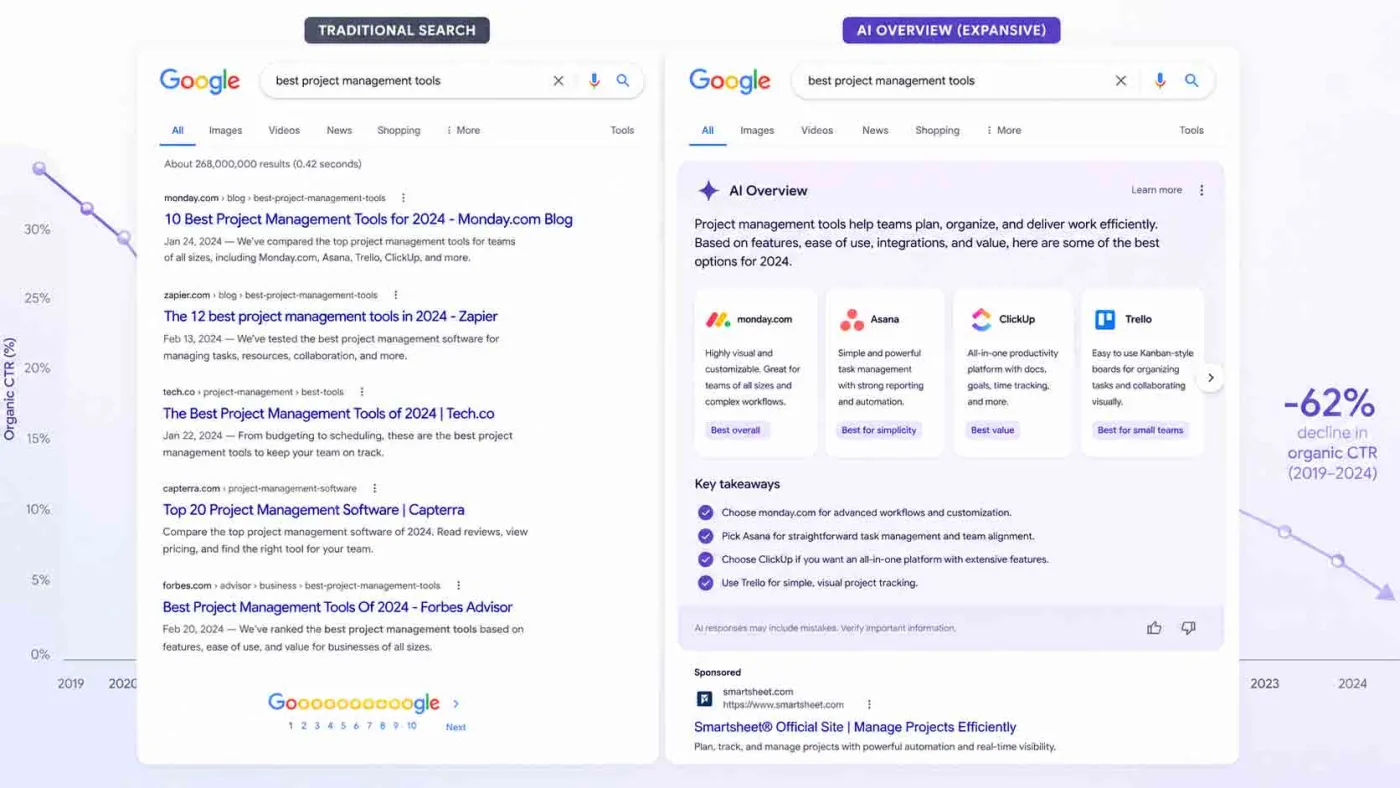
Task: Open three-dot menu beside smartsheet.com URL
Action: tap(869, 705)
